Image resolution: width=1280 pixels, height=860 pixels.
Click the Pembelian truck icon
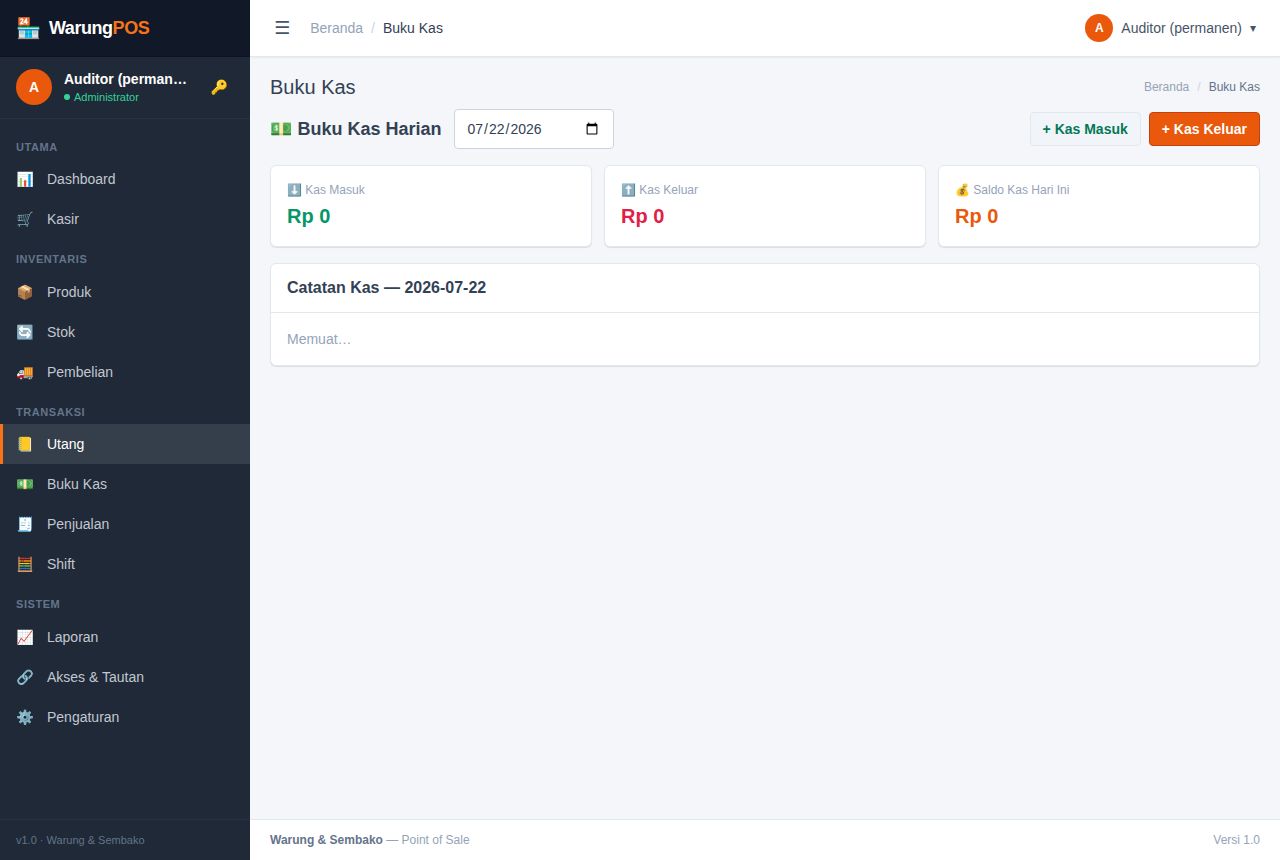click(x=25, y=372)
